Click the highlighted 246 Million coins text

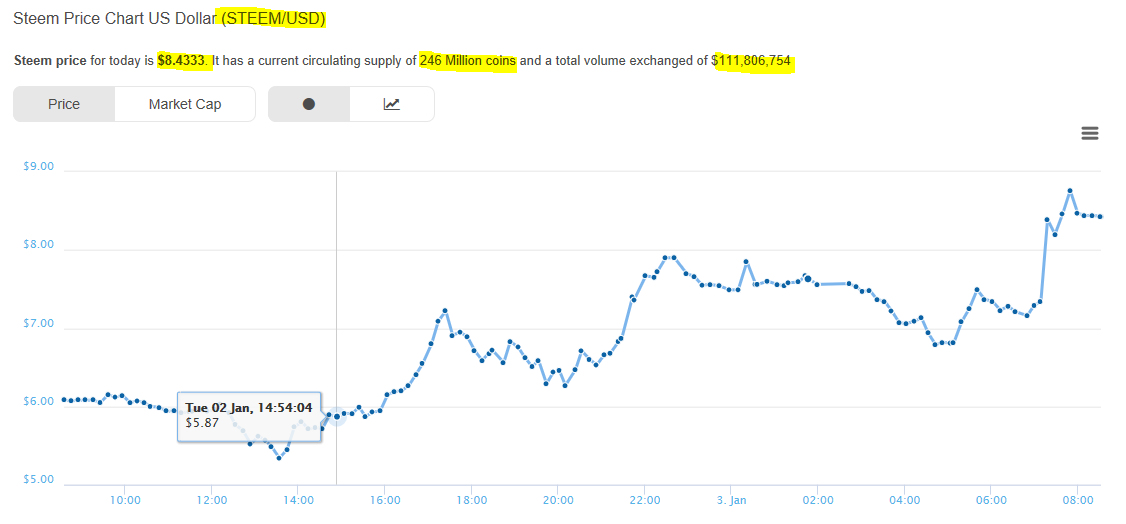click(467, 62)
